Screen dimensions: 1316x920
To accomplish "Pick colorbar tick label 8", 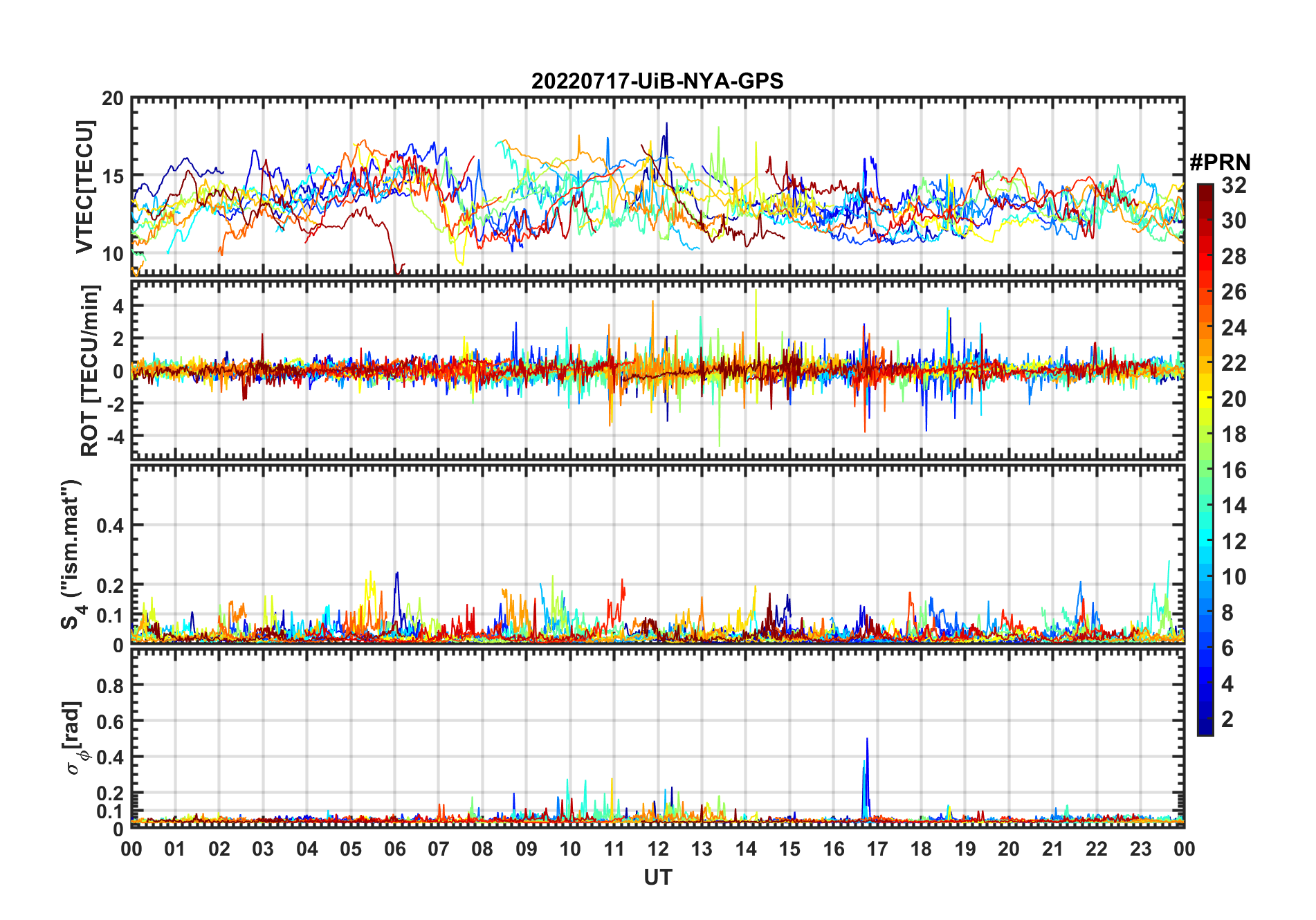I will [x=1227, y=612].
